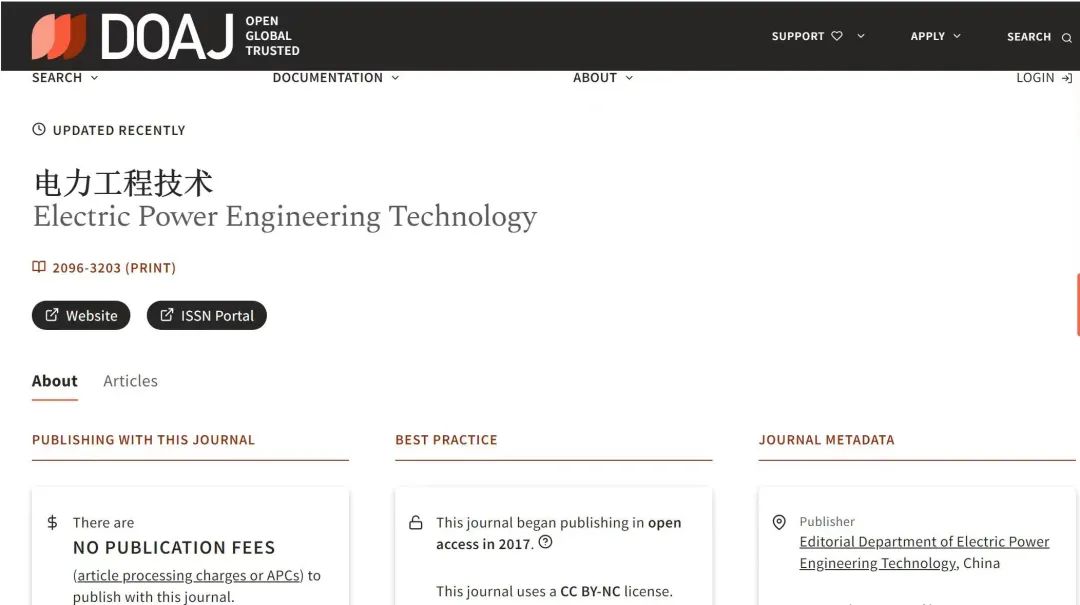This screenshot has width=1080, height=605.
Task: Open the Editorial Department publisher link
Action: (924, 542)
